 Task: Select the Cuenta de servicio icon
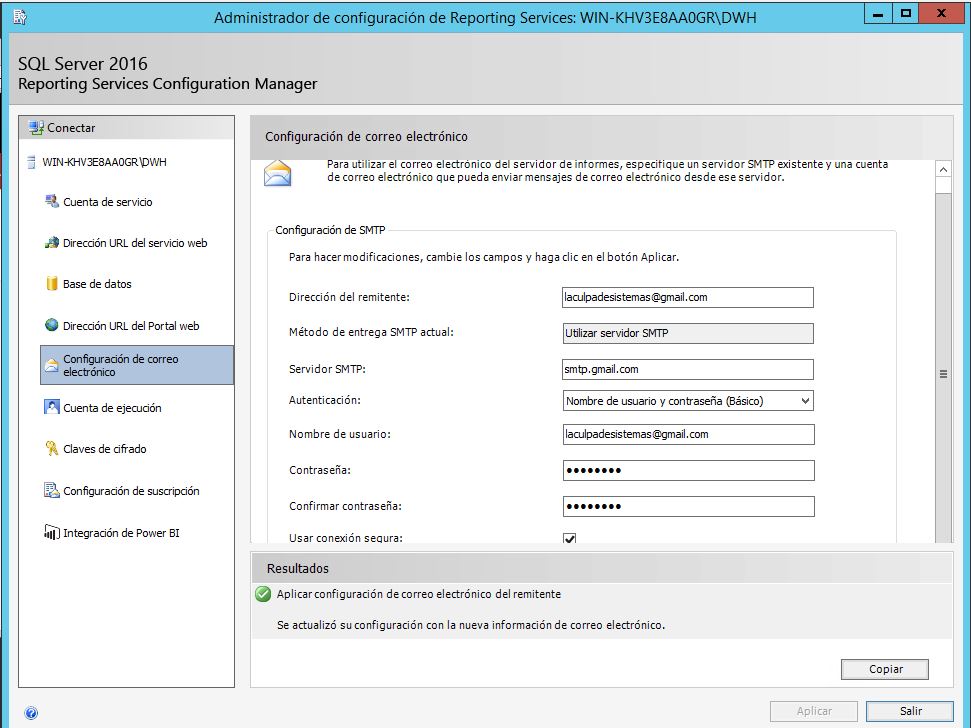[52, 202]
